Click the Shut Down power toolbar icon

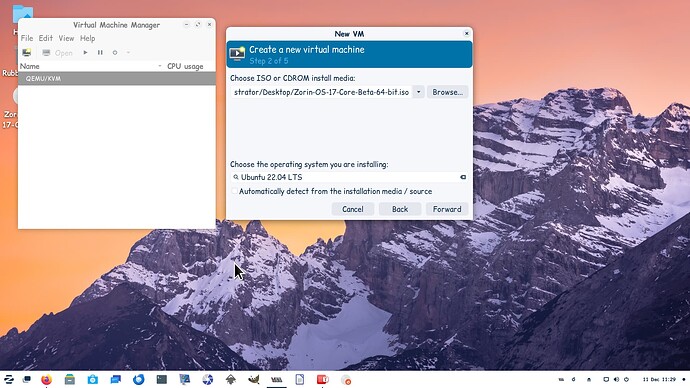tap(115, 53)
